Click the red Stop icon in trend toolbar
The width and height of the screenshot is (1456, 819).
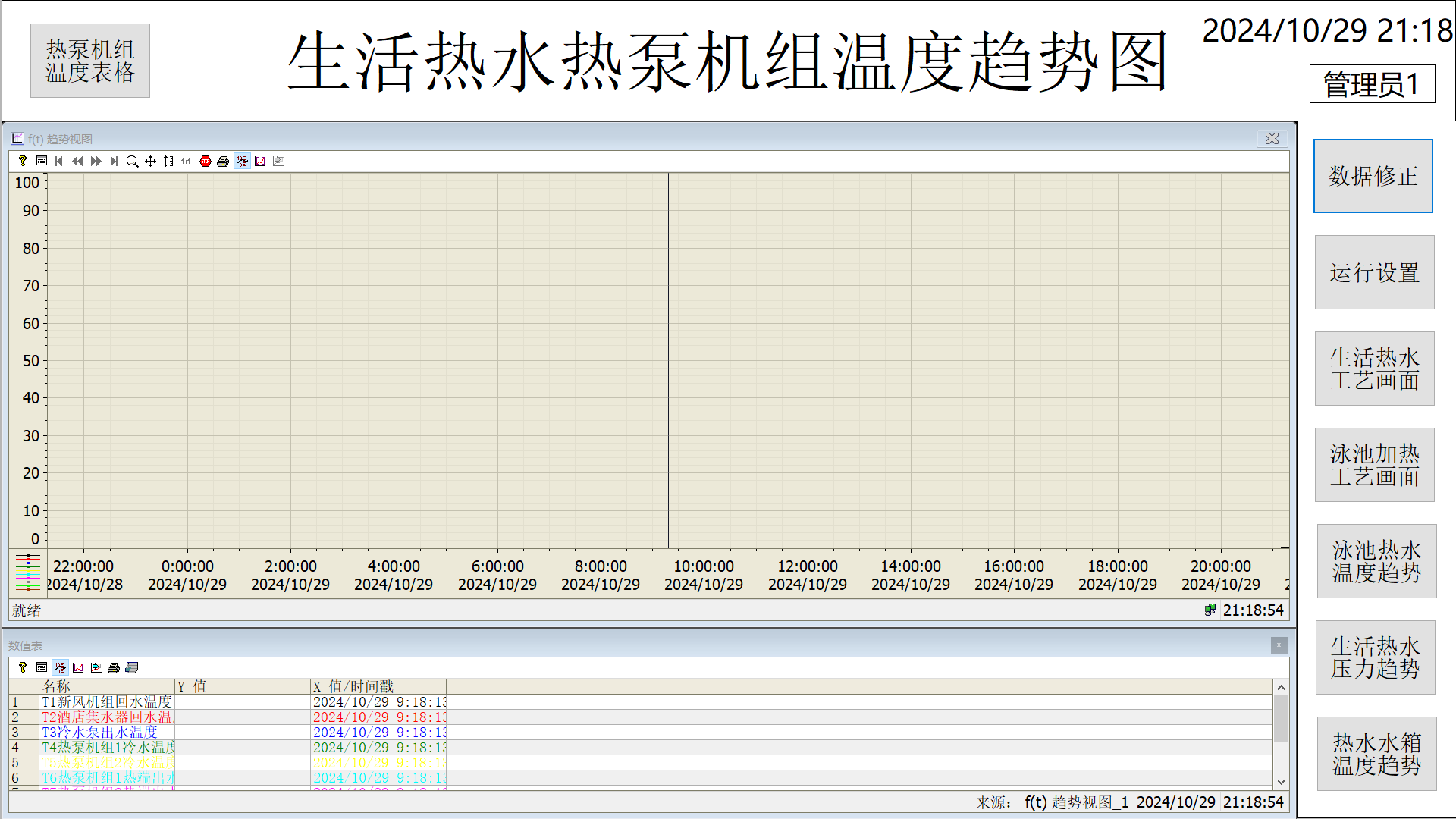click(206, 162)
